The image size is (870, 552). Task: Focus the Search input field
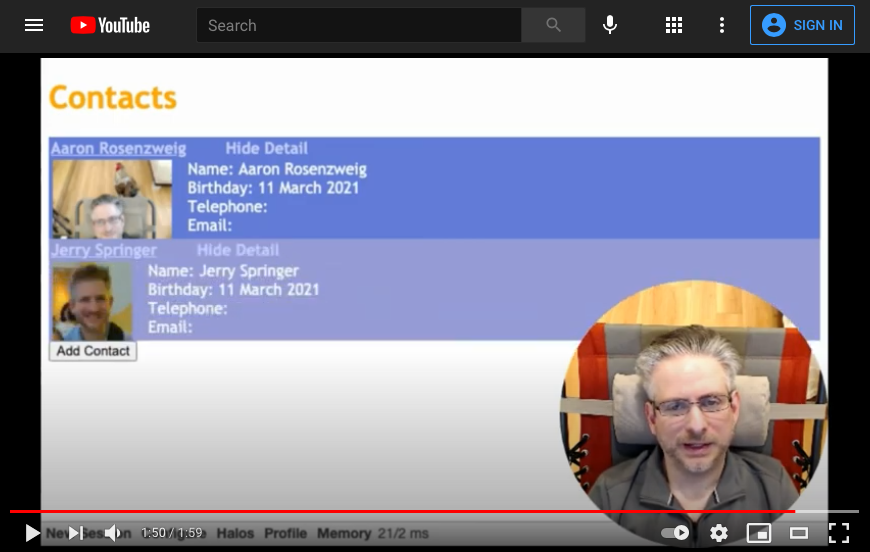(x=358, y=25)
